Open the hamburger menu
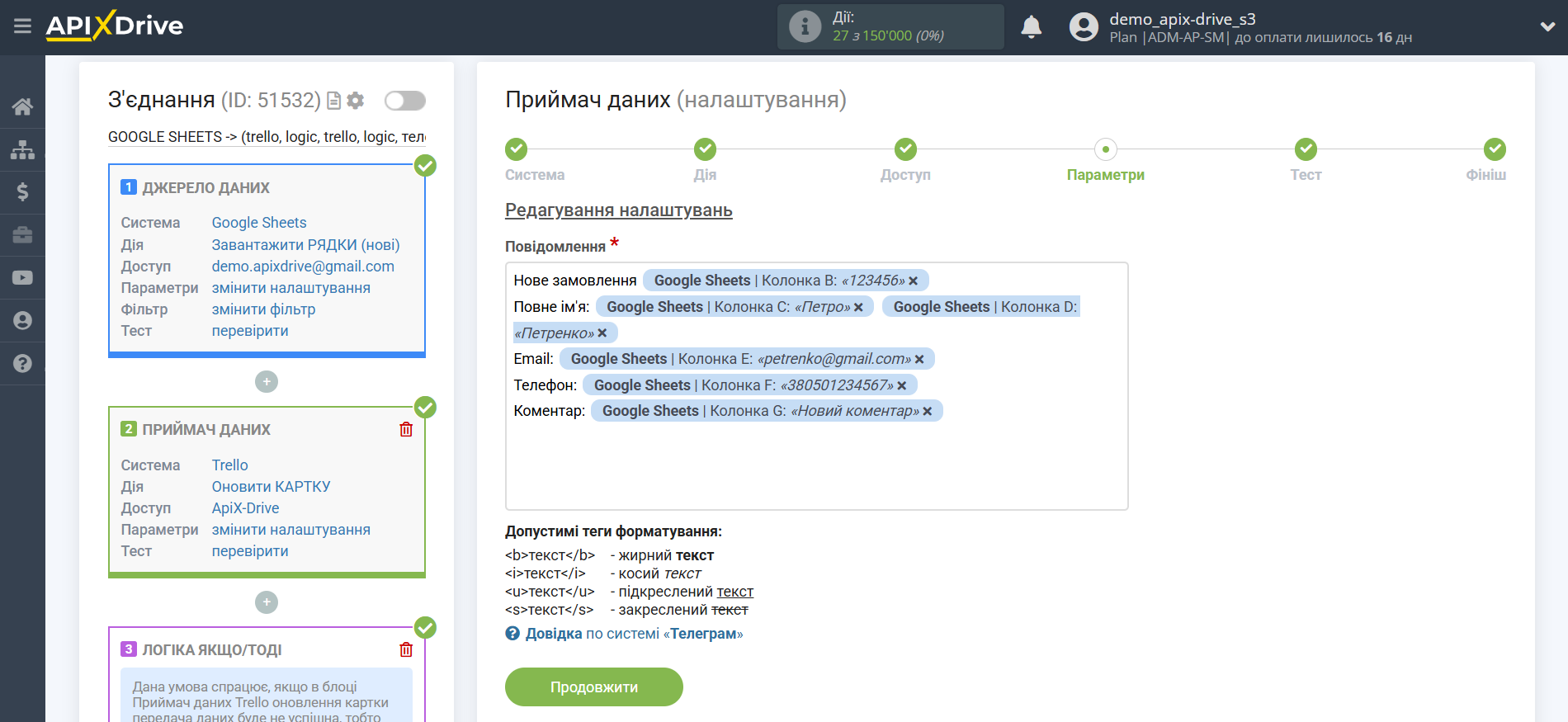The height and width of the screenshot is (722, 1568). coord(22,26)
